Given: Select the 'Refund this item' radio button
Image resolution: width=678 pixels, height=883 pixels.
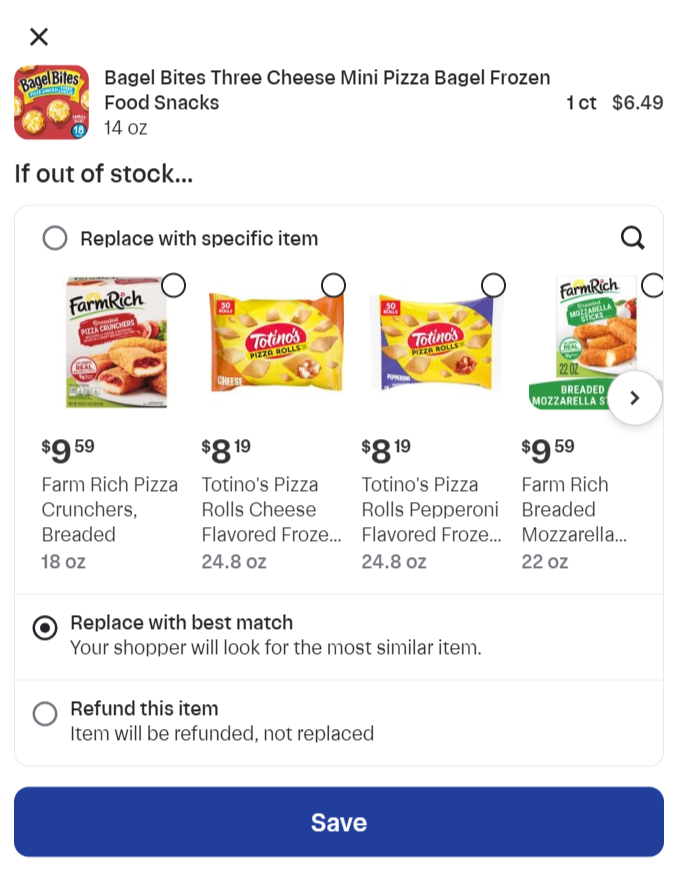Looking at the screenshot, I should [45, 713].
